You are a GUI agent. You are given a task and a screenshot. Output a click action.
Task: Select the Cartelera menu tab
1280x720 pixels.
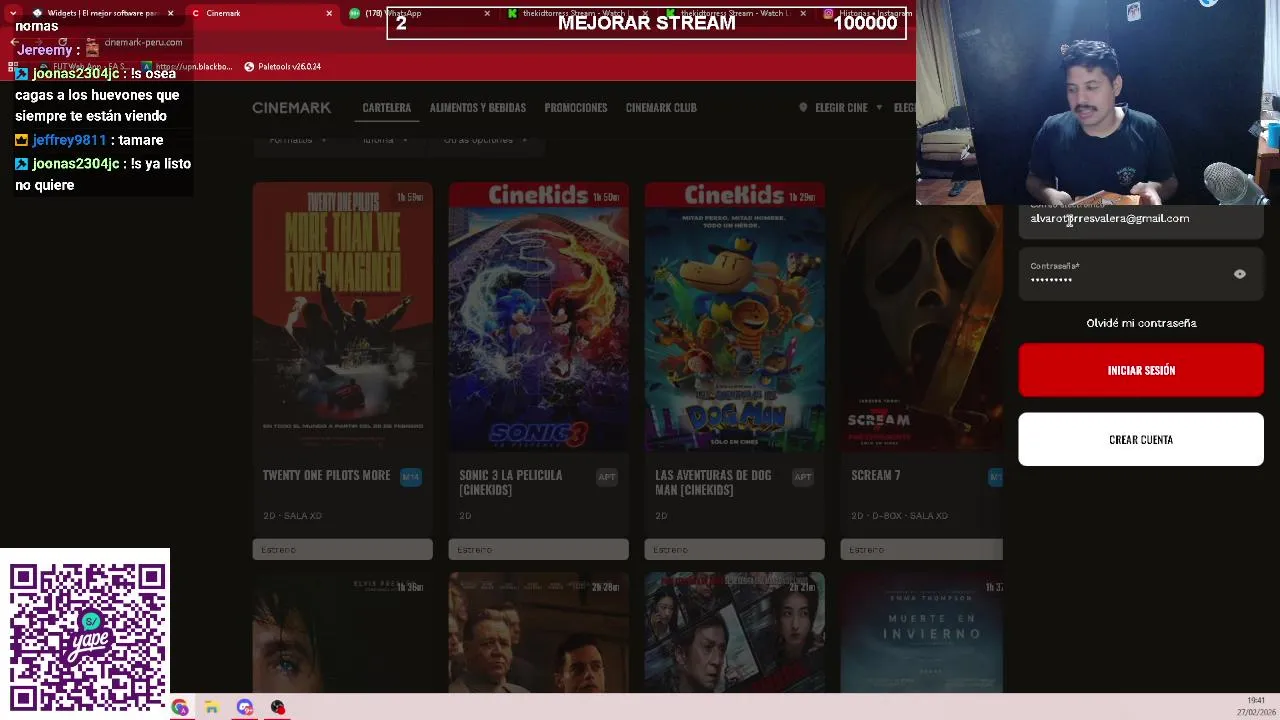click(387, 107)
